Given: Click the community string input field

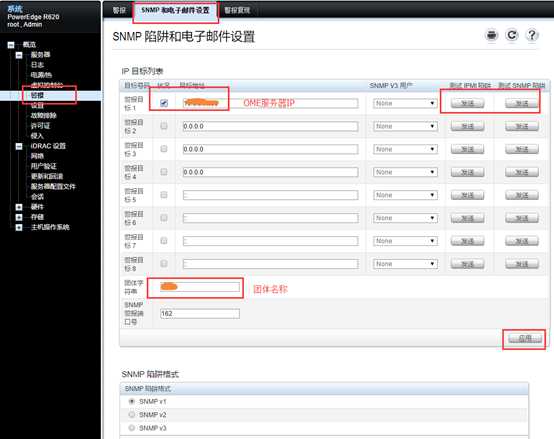Looking at the screenshot, I should (200, 287).
